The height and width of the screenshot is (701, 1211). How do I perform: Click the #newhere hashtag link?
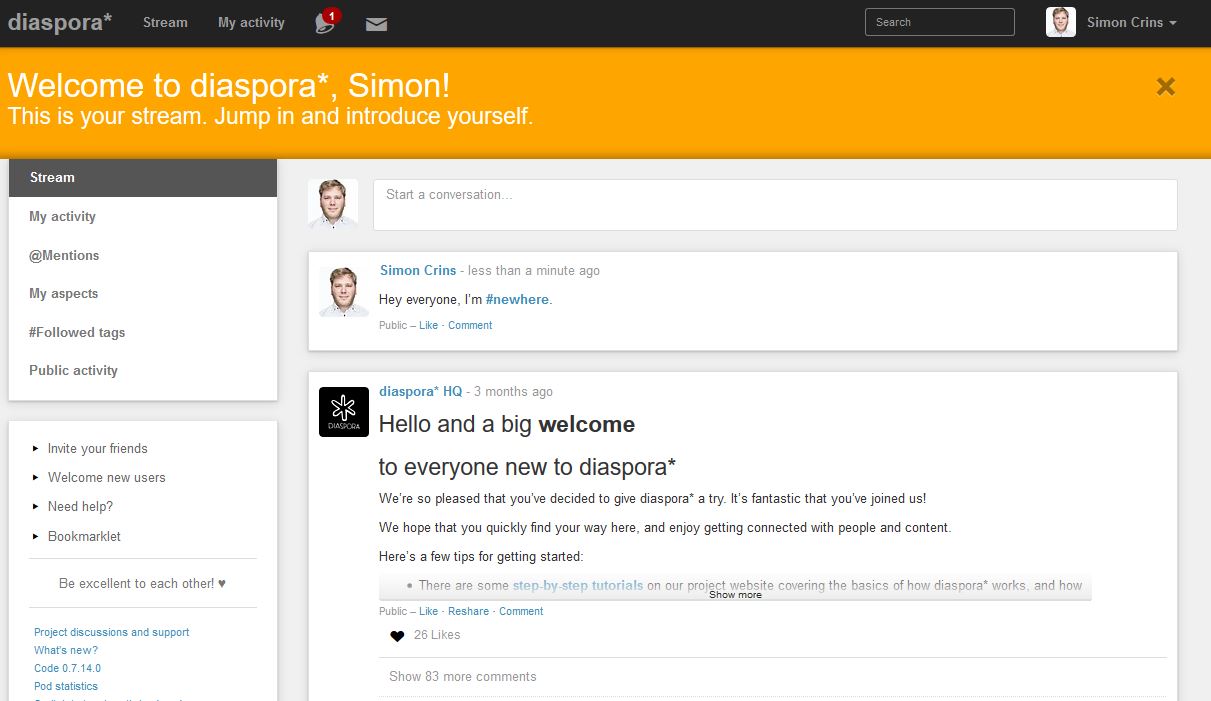tap(517, 299)
